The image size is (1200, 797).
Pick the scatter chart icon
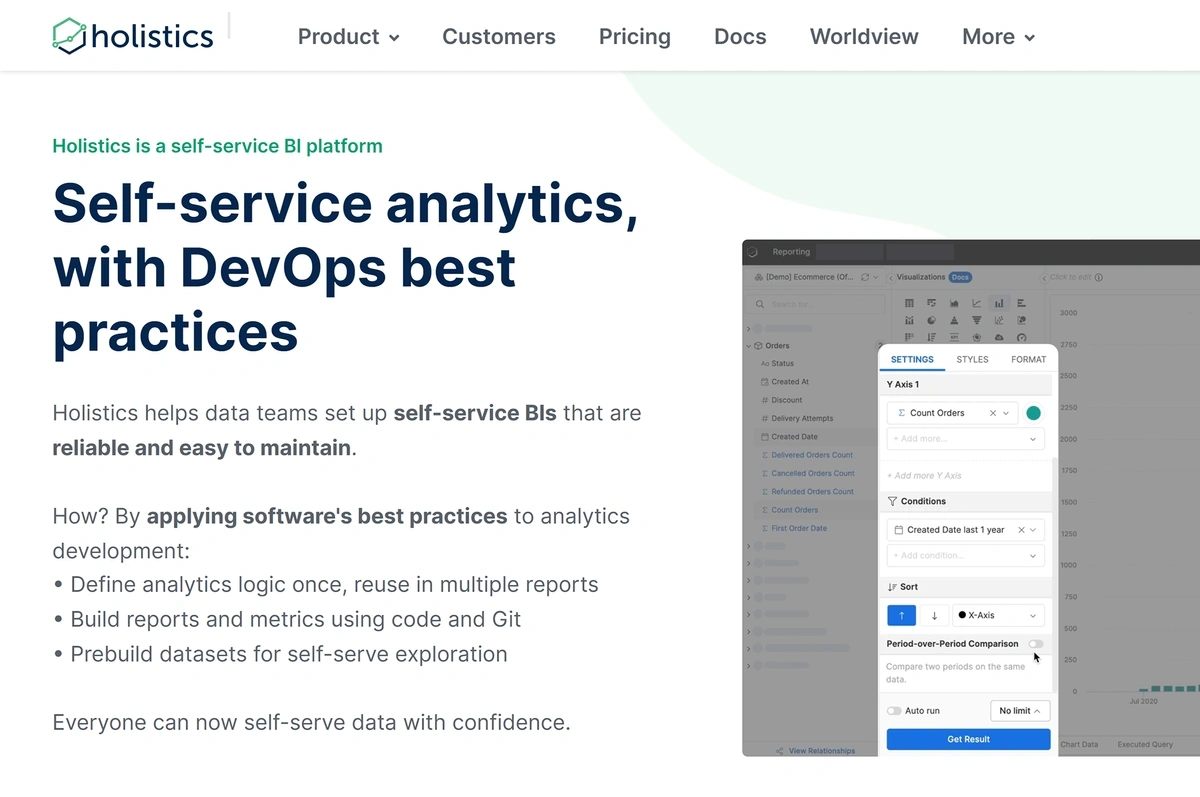tap(999, 320)
